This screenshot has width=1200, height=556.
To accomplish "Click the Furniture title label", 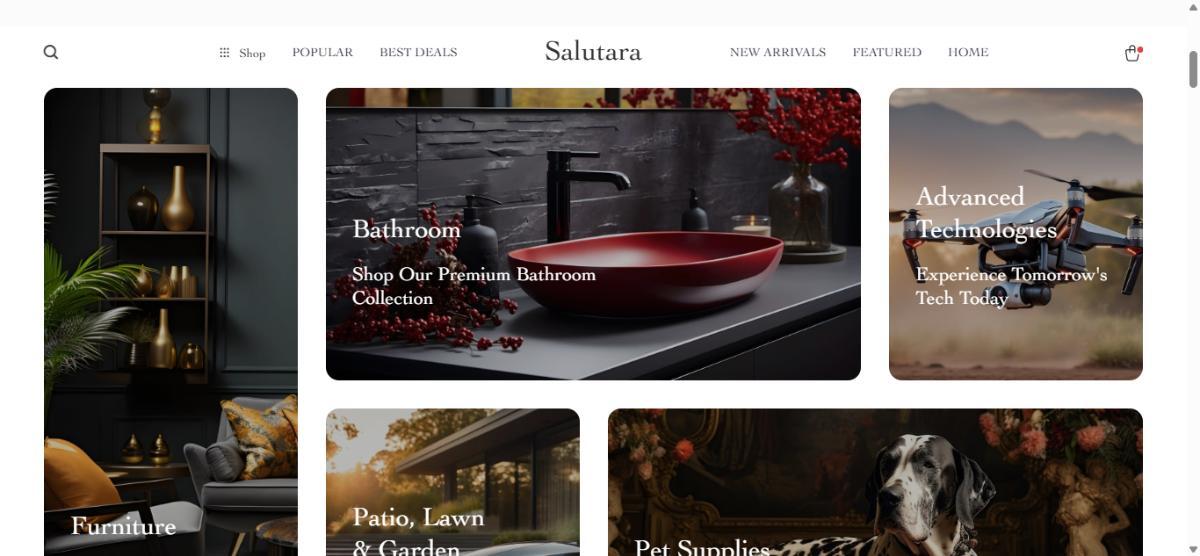I will [x=123, y=526].
